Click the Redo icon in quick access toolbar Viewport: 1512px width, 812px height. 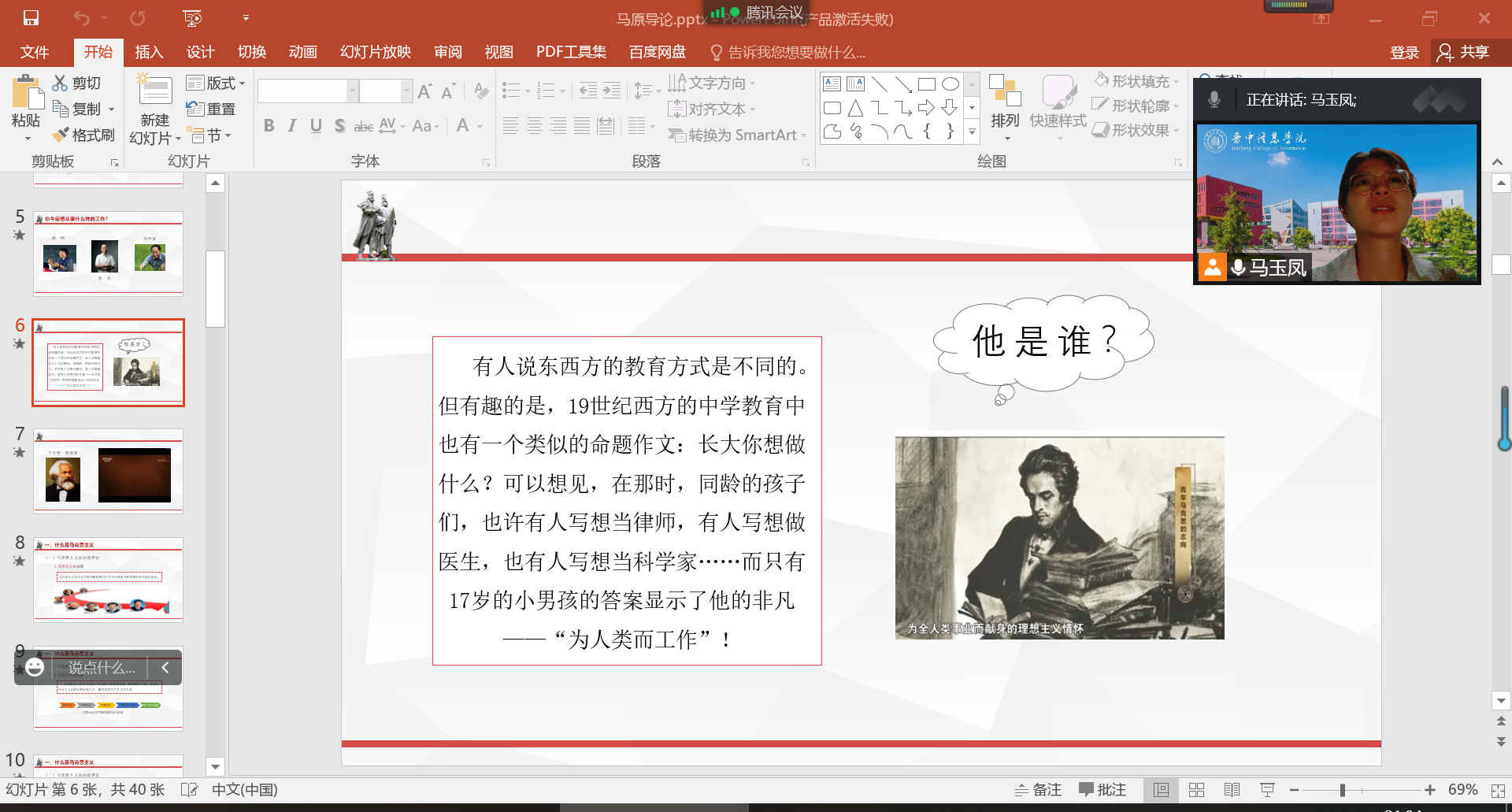tap(137, 17)
